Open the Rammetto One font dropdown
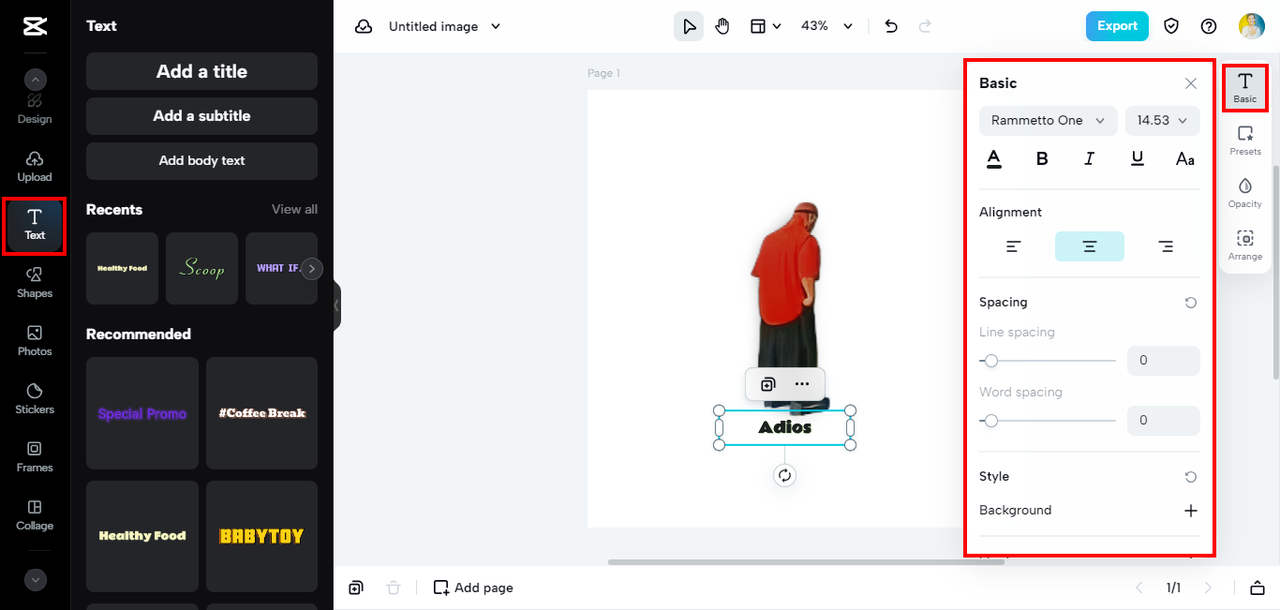 [1048, 120]
